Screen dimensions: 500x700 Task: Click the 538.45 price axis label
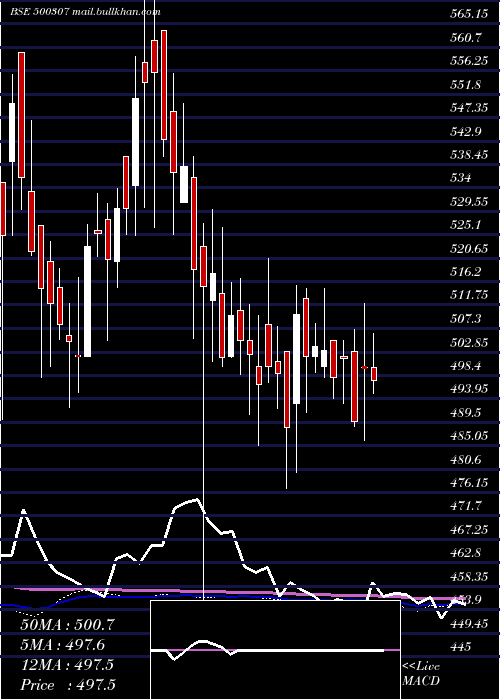[x=468, y=155]
